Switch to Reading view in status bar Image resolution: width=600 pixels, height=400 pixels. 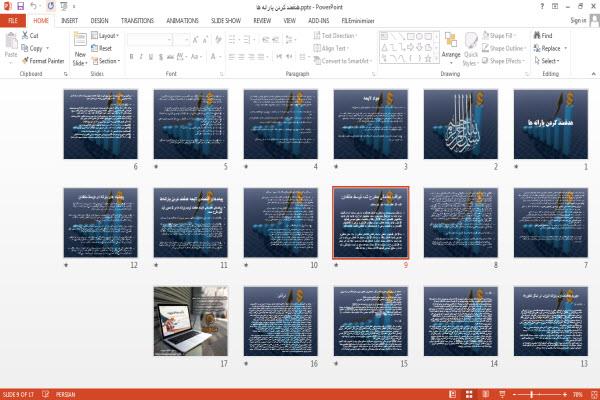pos(486,394)
